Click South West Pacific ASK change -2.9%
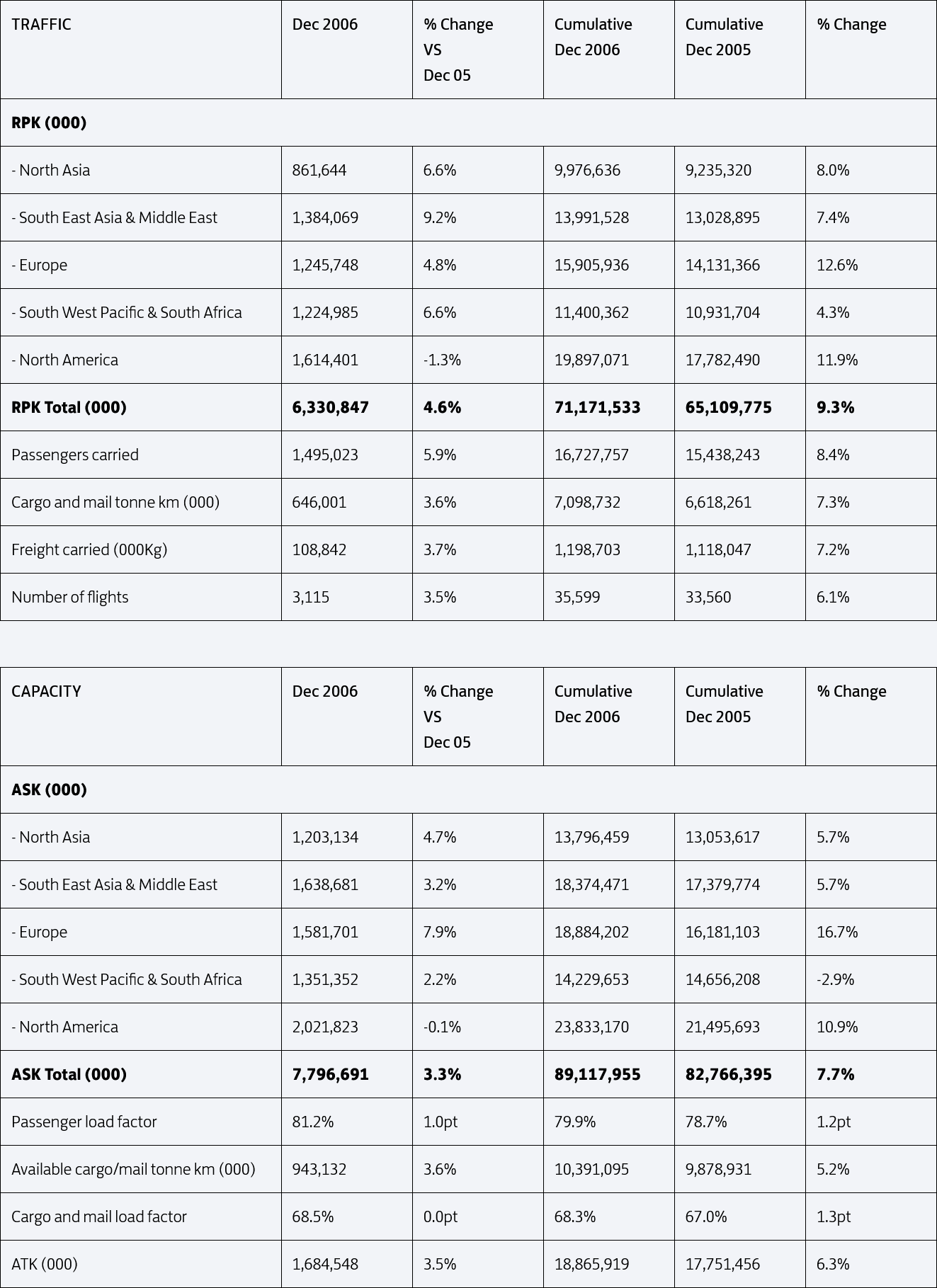The image size is (937, 1288). [835, 979]
